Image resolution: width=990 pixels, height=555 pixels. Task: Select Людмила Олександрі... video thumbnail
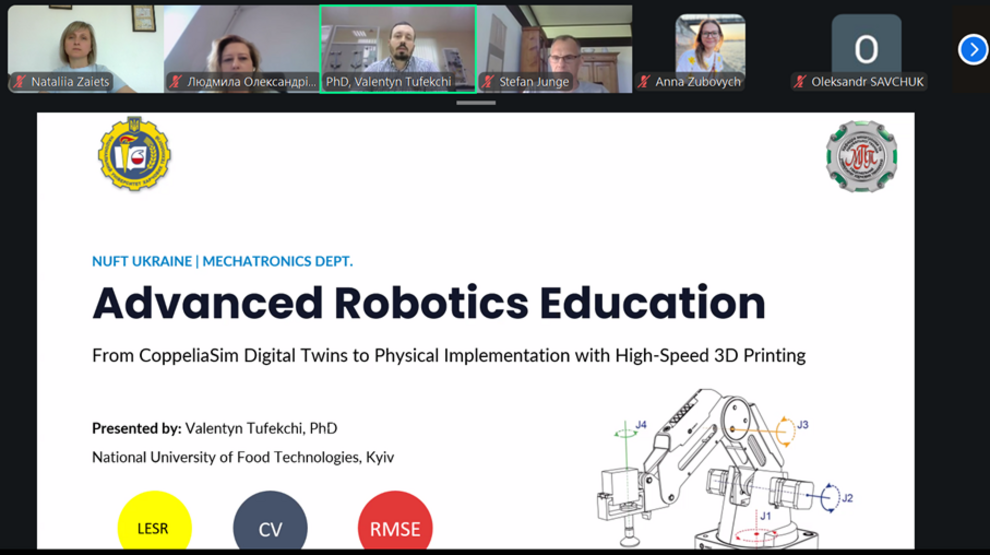[x=241, y=49]
